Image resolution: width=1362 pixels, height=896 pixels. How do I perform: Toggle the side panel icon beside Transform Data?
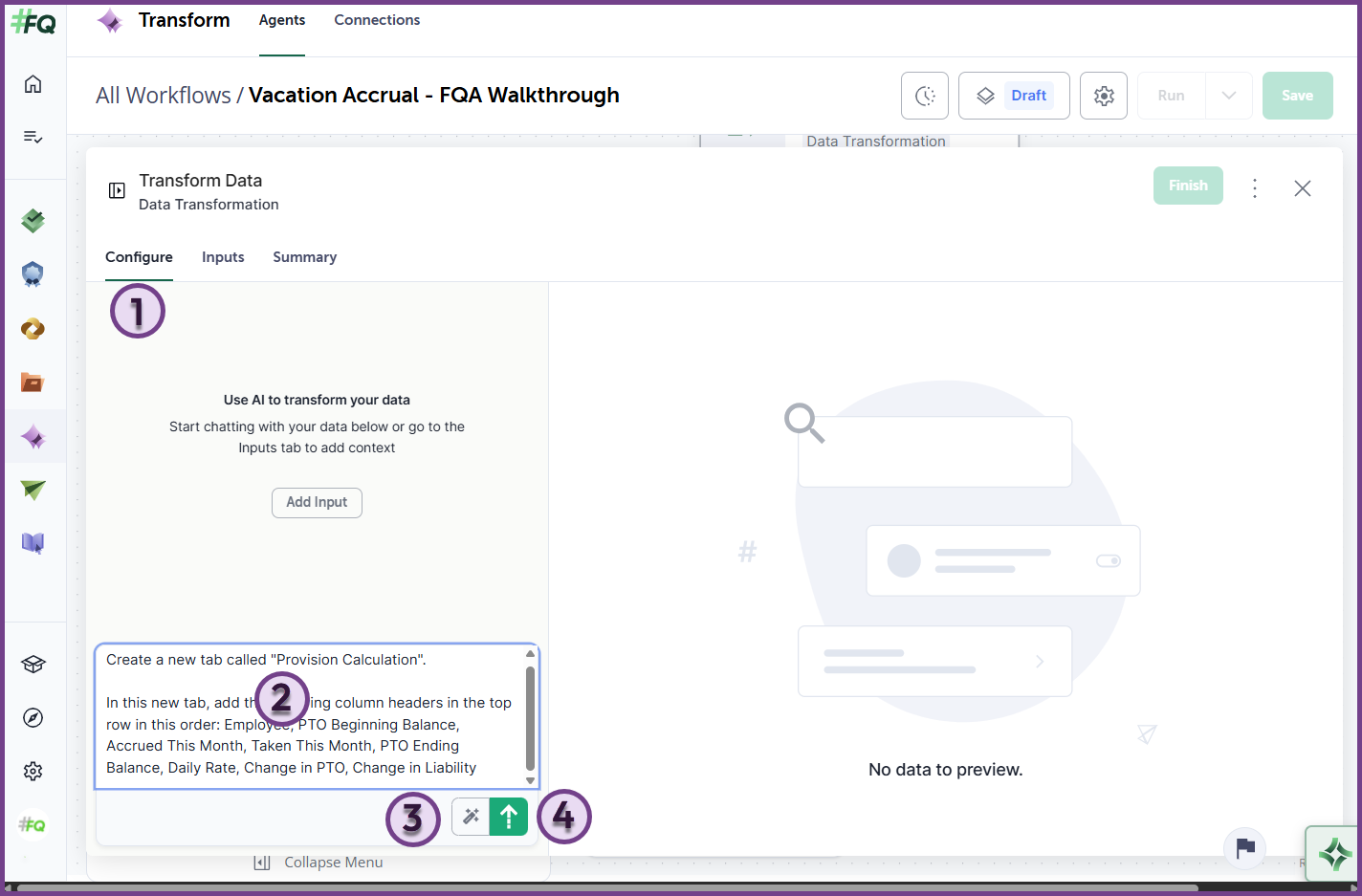pos(117,190)
